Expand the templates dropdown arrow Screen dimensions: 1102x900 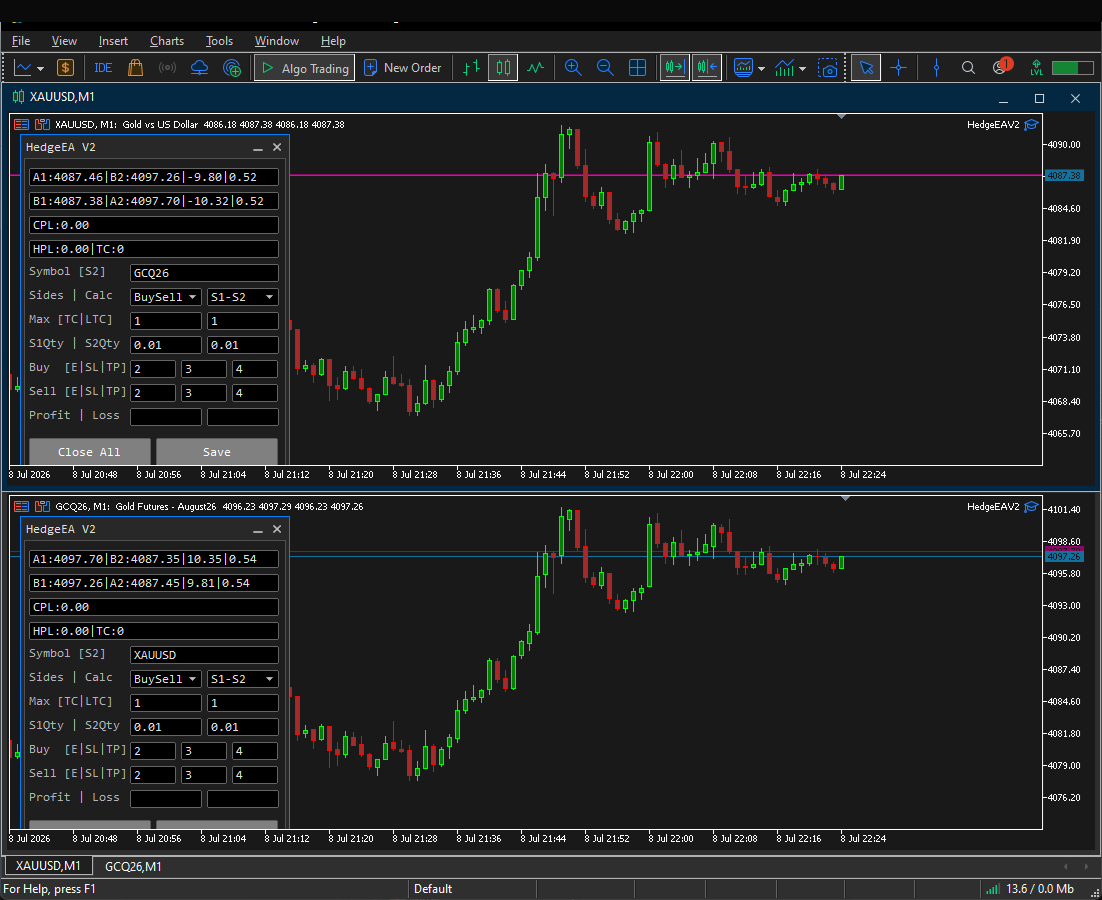coord(802,69)
